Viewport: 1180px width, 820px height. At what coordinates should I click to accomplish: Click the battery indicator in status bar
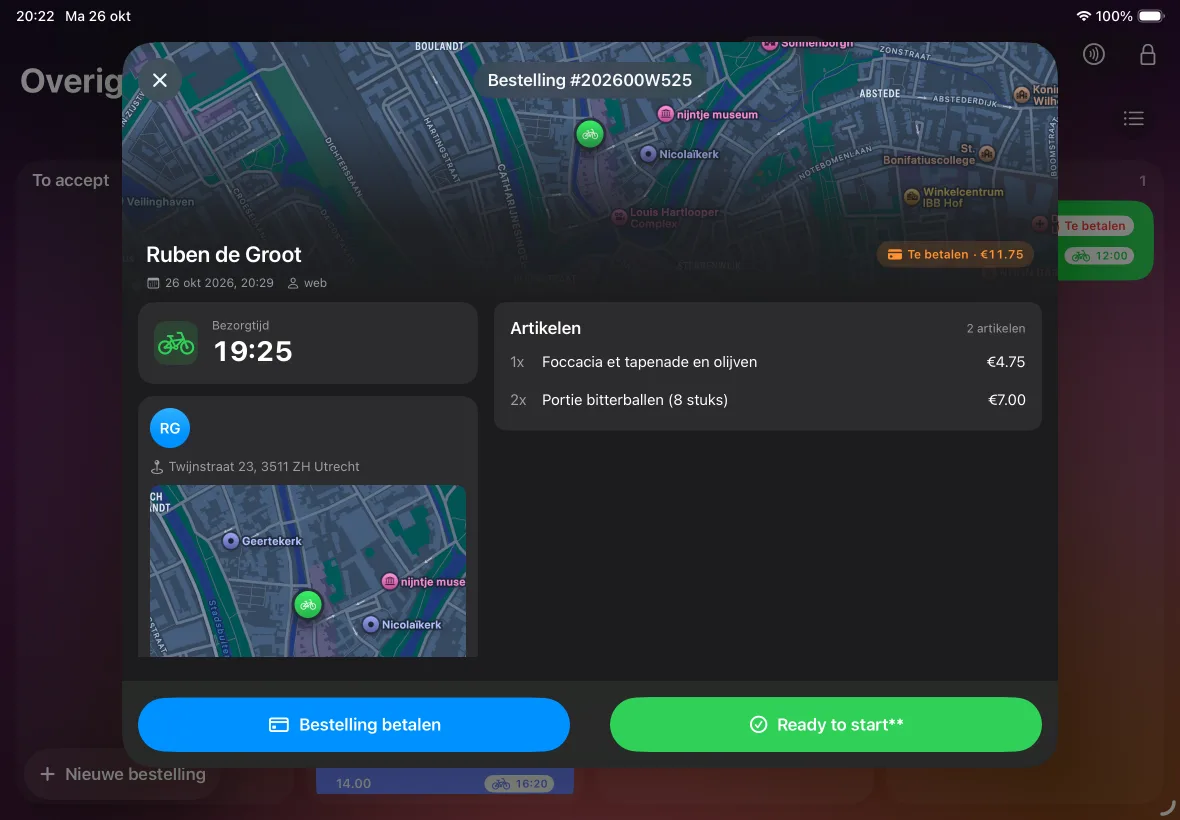tap(1151, 16)
